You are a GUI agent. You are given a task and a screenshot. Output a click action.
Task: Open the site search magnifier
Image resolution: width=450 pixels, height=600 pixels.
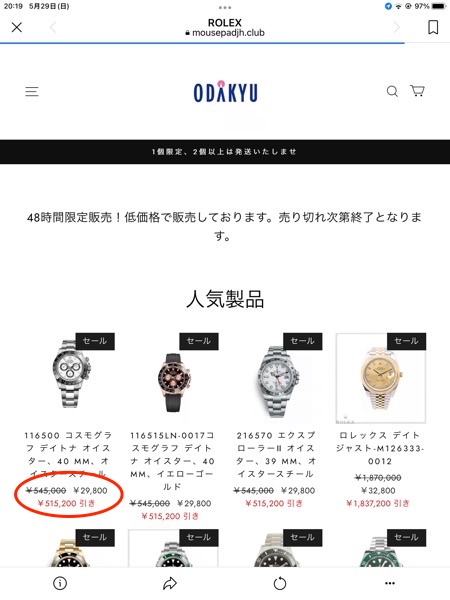[392, 91]
